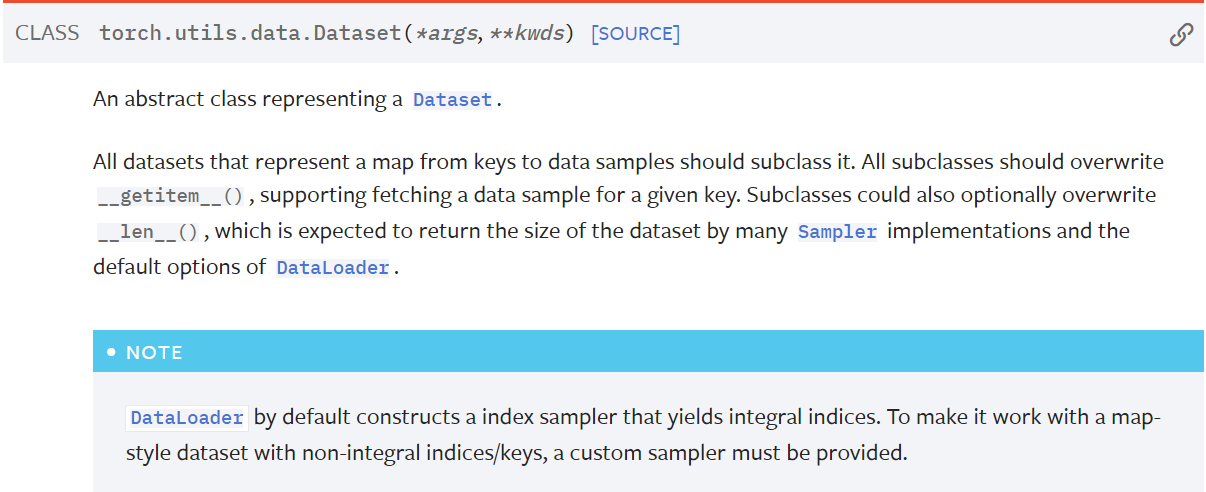Click the CLASS label
This screenshot has width=1206, height=492.
point(47,33)
